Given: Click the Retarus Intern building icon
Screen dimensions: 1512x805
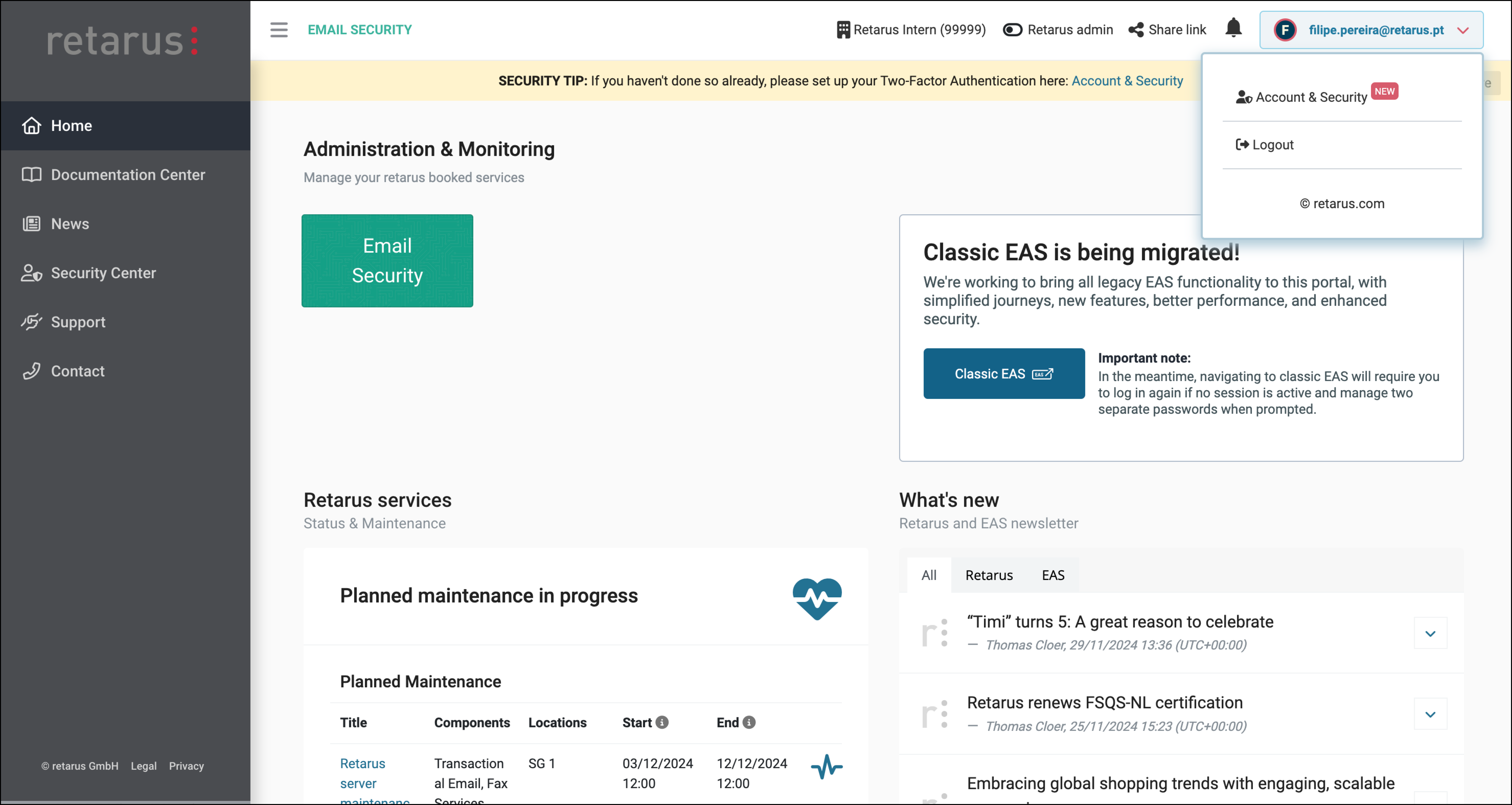Looking at the screenshot, I should coord(843,30).
